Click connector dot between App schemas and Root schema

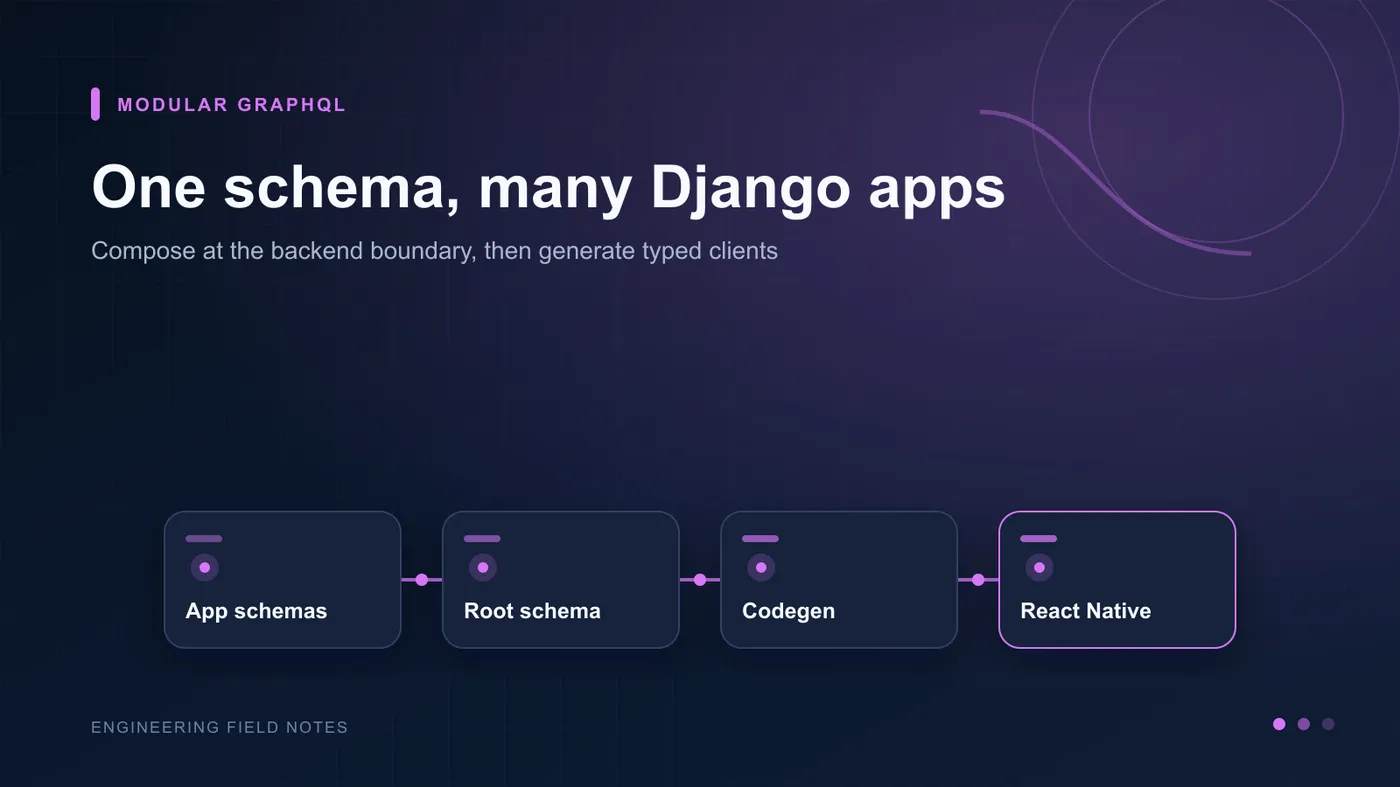(421, 580)
